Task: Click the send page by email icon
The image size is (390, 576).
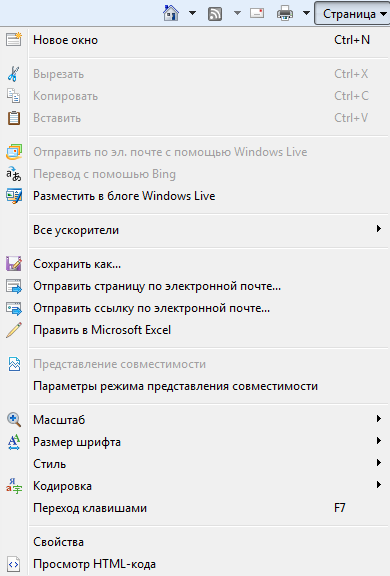Action: click(x=14, y=286)
